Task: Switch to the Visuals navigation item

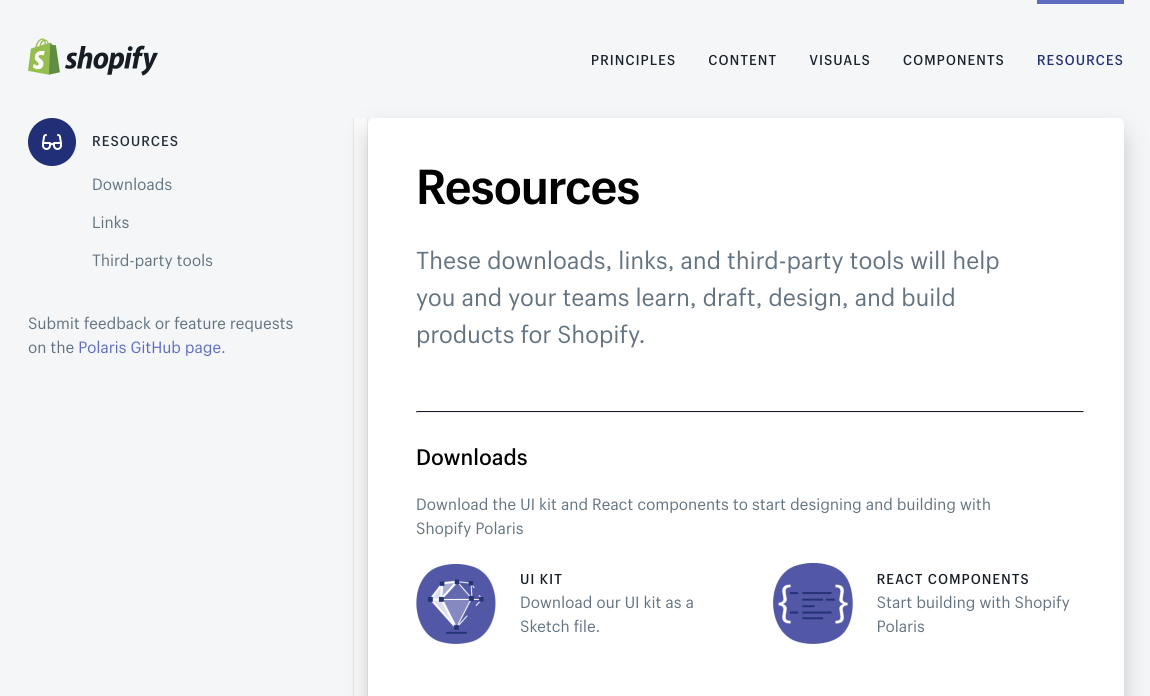Action: coord(840,60)
